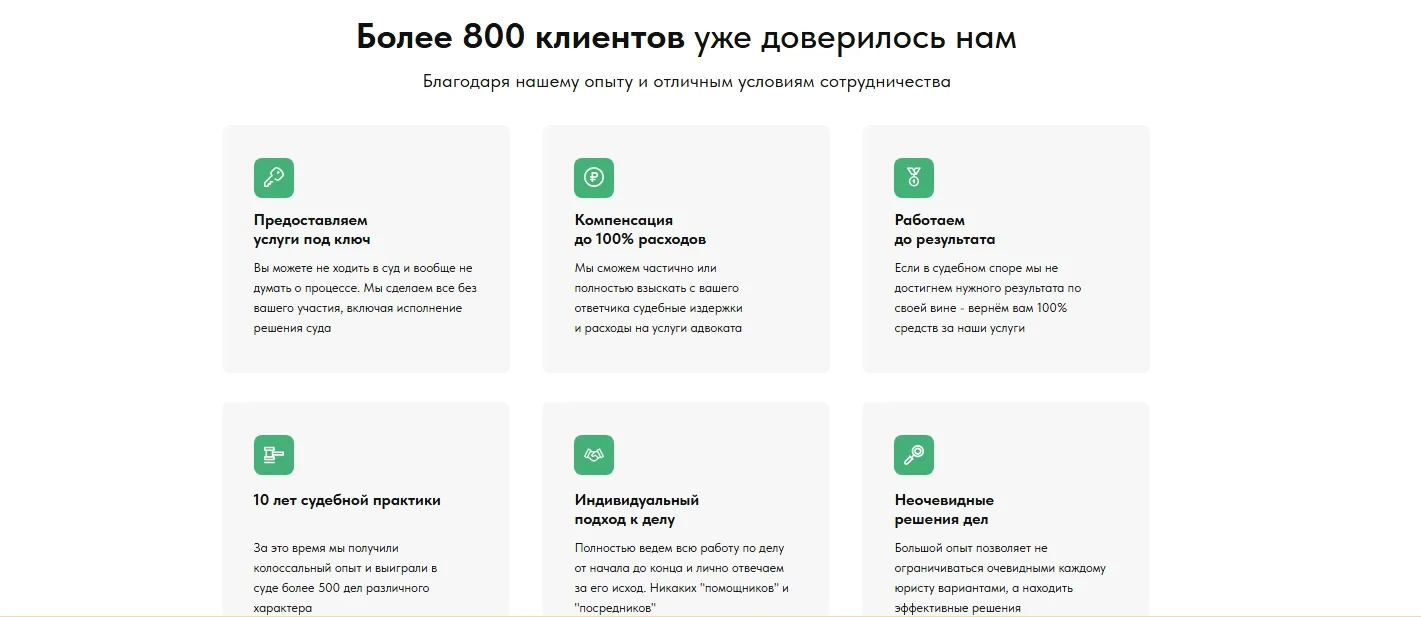Click the green medal icon
The height and width of the screenshot is (617, 1421).
(x=914, y=178)
